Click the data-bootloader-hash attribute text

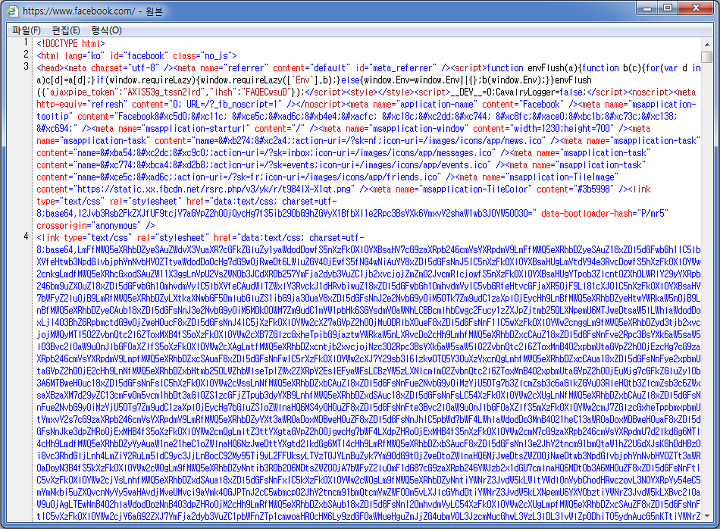point(605,214)
